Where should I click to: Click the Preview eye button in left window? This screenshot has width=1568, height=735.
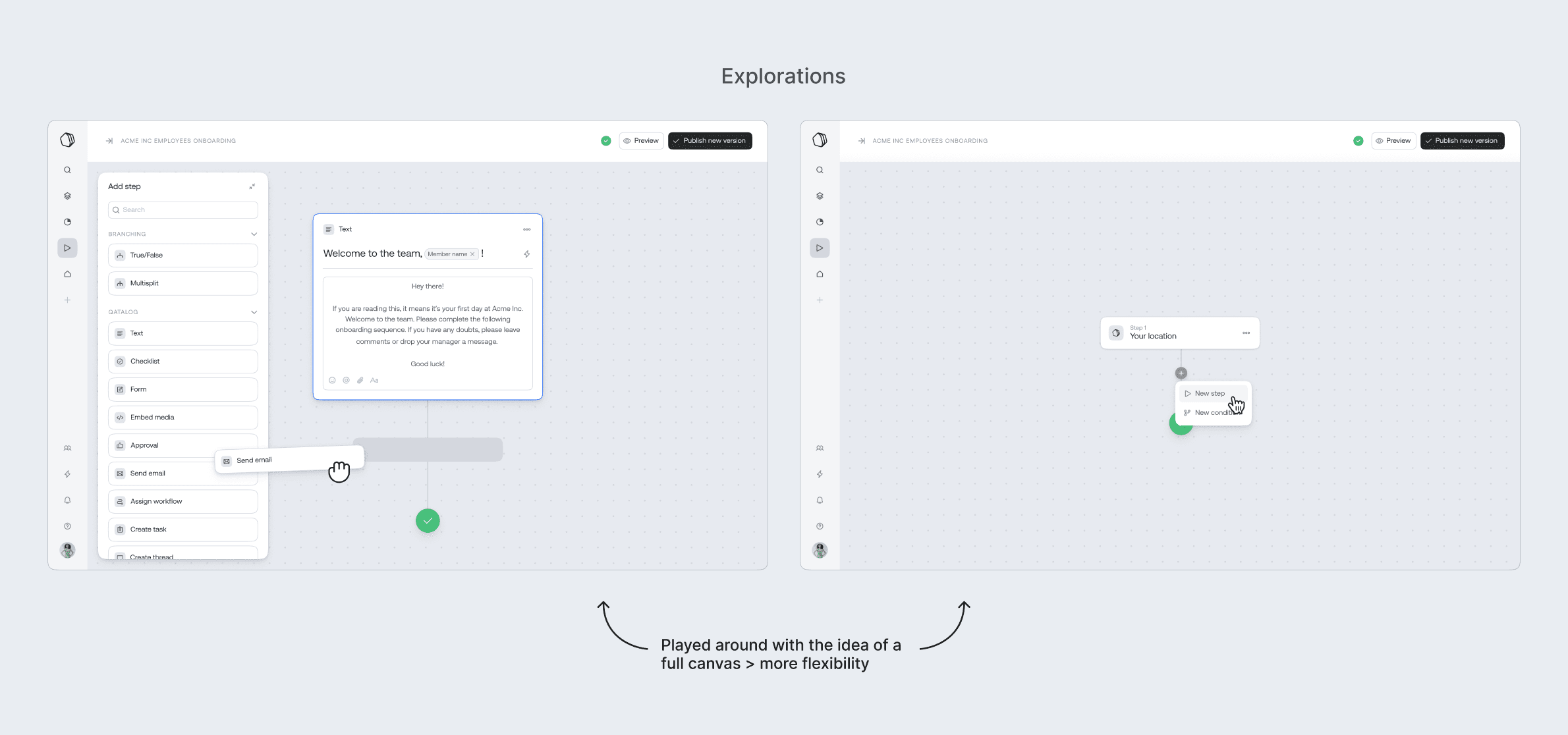(641, 141)
